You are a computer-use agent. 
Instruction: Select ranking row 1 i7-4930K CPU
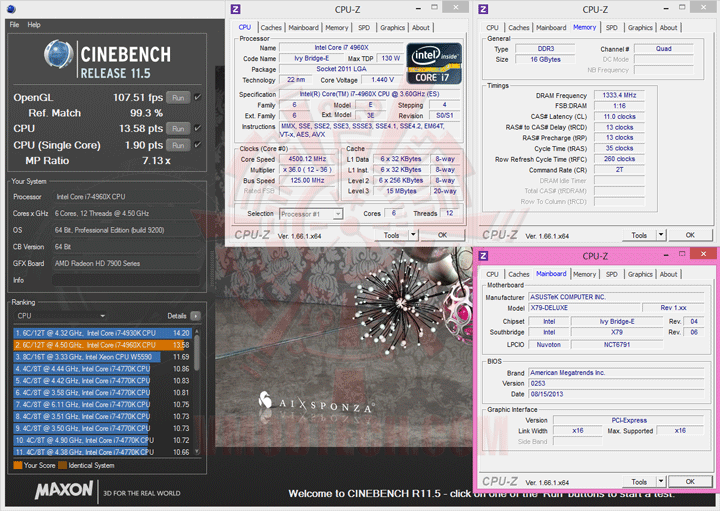[x=103, y=333]
